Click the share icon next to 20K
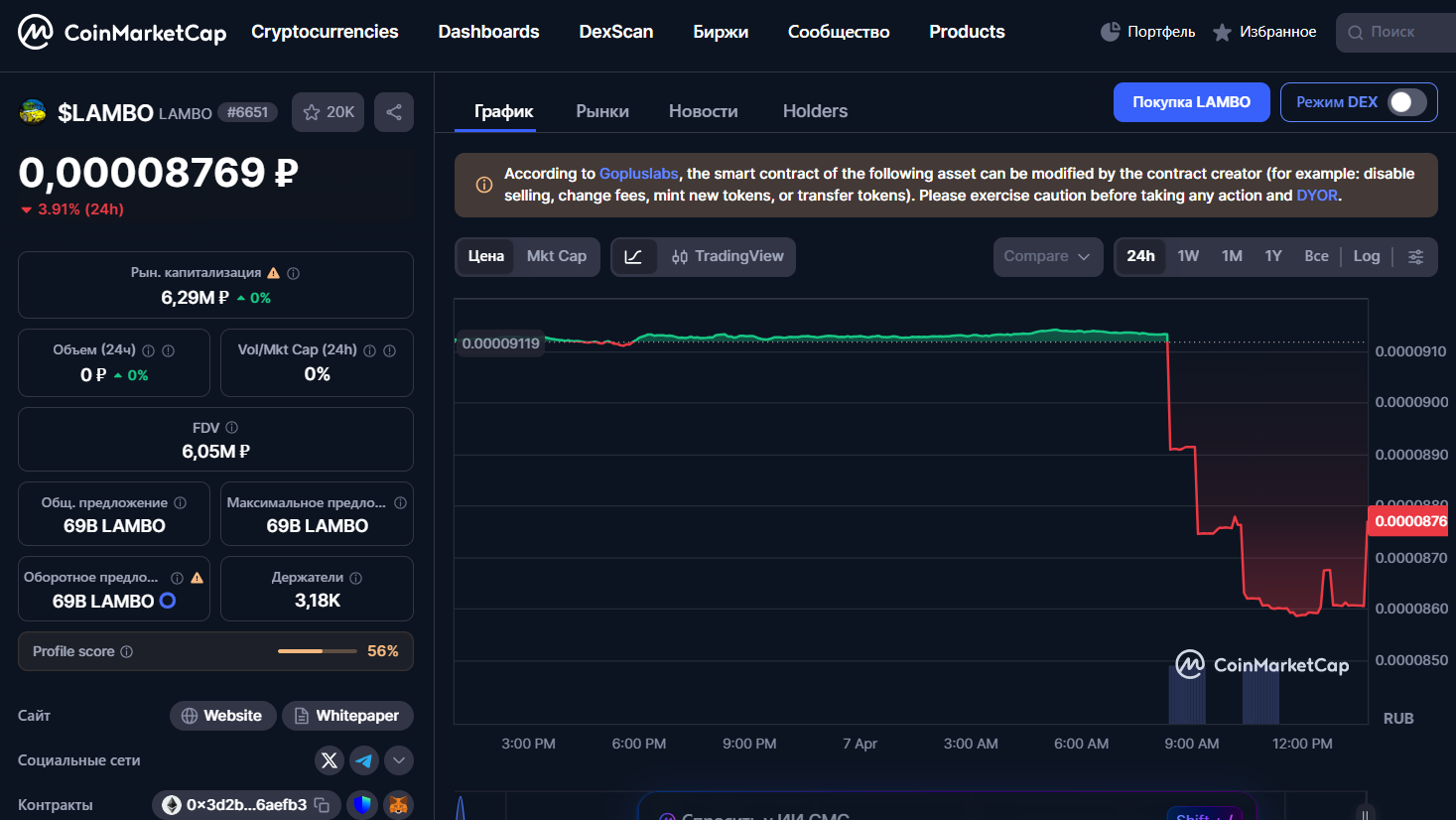This screenshot has width=1456, height=820. [394, 112]
